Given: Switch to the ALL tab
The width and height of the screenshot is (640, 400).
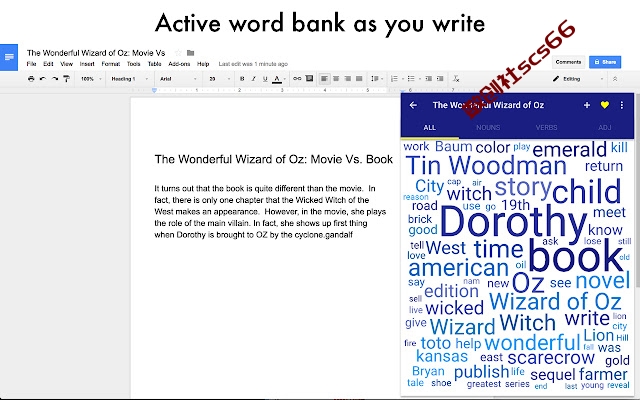Looking at the screenshot, I should 429,128.
